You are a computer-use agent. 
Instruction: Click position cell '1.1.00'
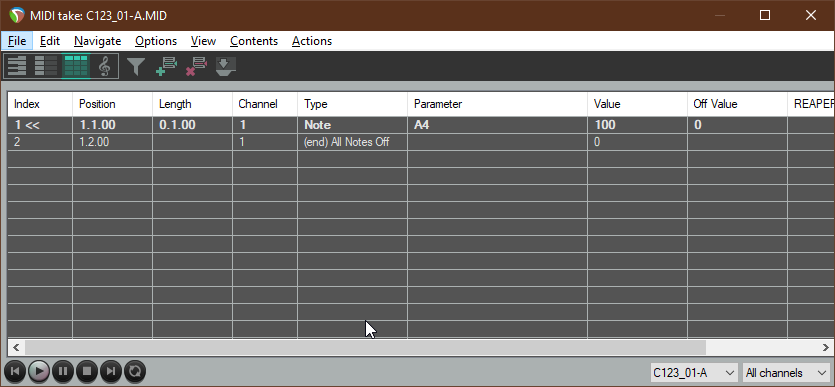tap(112, 125)
